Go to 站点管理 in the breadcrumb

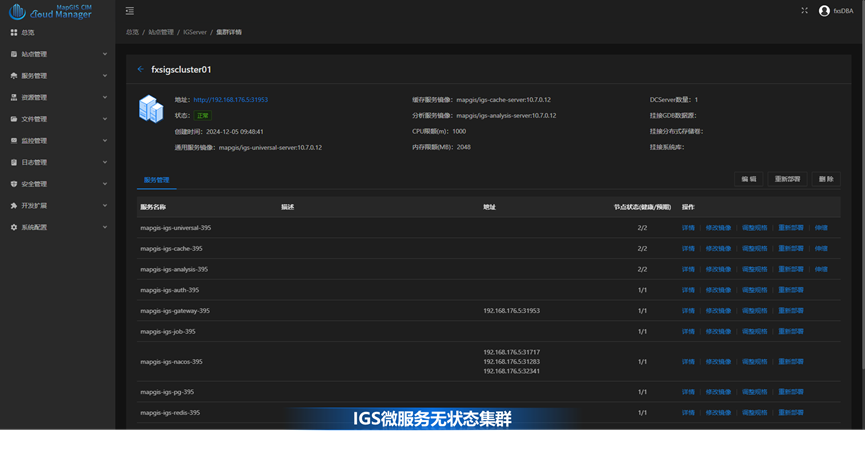(161, 32)
